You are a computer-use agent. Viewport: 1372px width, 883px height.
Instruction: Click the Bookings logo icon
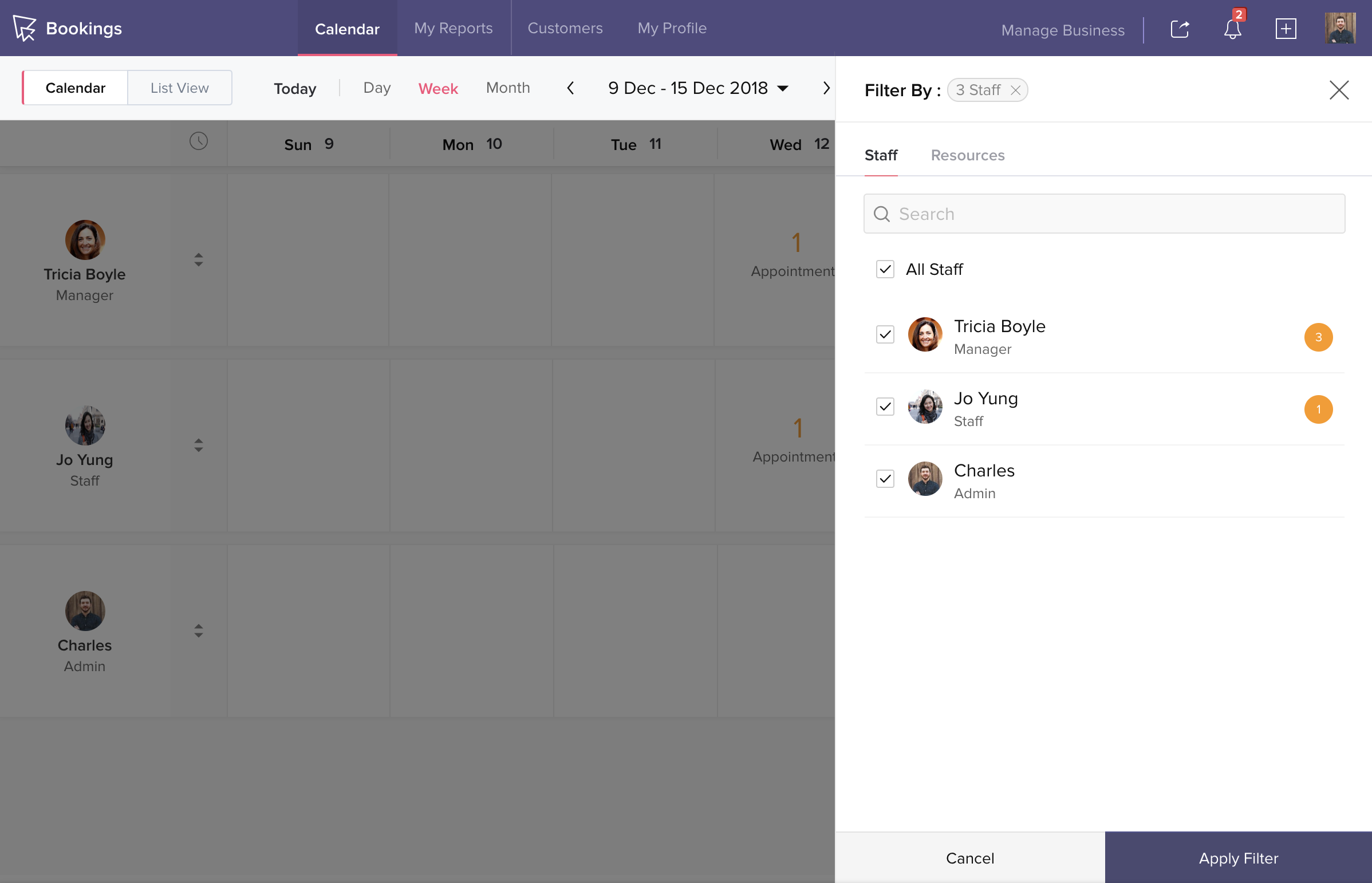25,28
